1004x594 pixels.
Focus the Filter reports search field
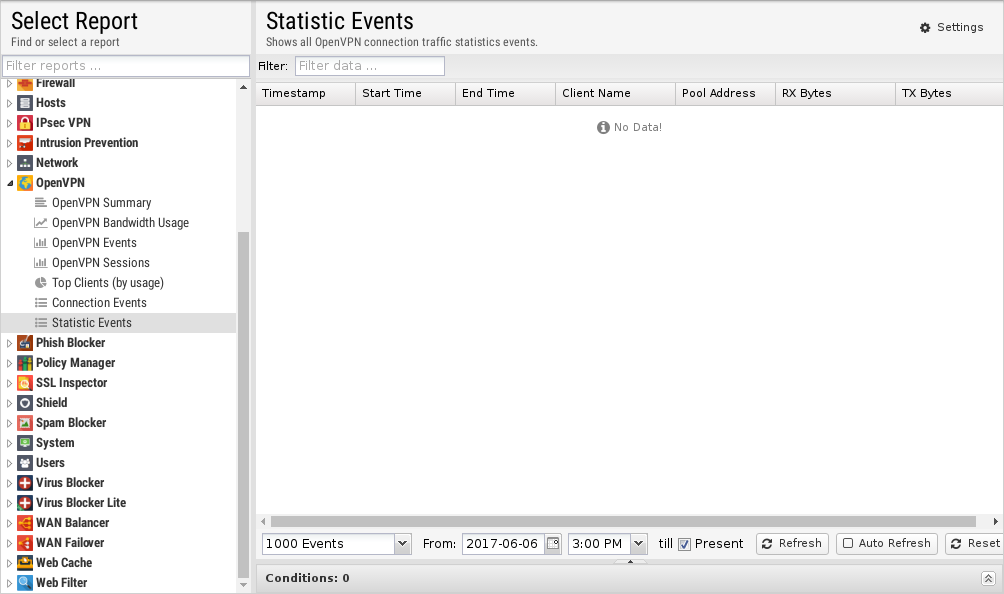[x=126, y=66]
